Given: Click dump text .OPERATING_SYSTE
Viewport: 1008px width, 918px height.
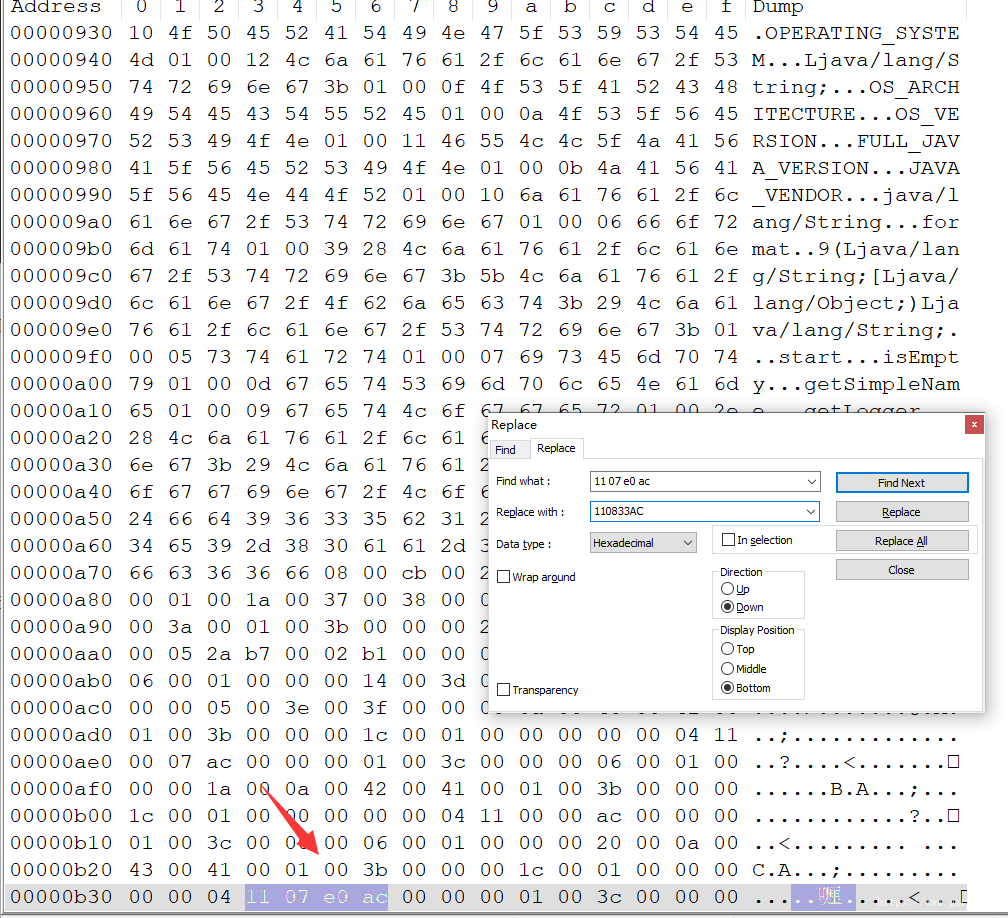Looking at the screenshot, I should (x=856, y=33).
